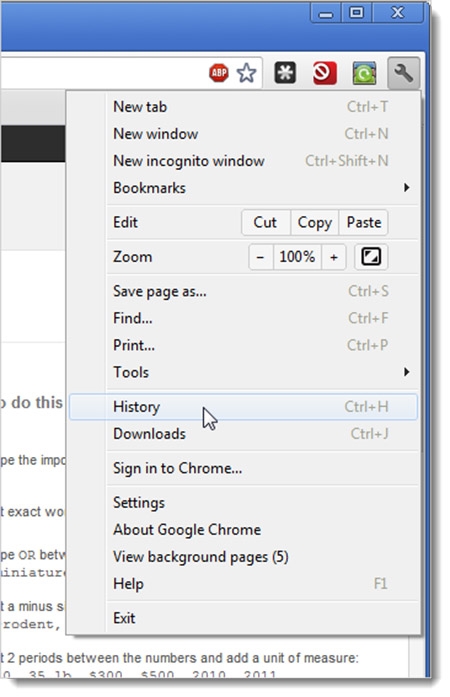Increase zoom with the plus button

point(333,257)
